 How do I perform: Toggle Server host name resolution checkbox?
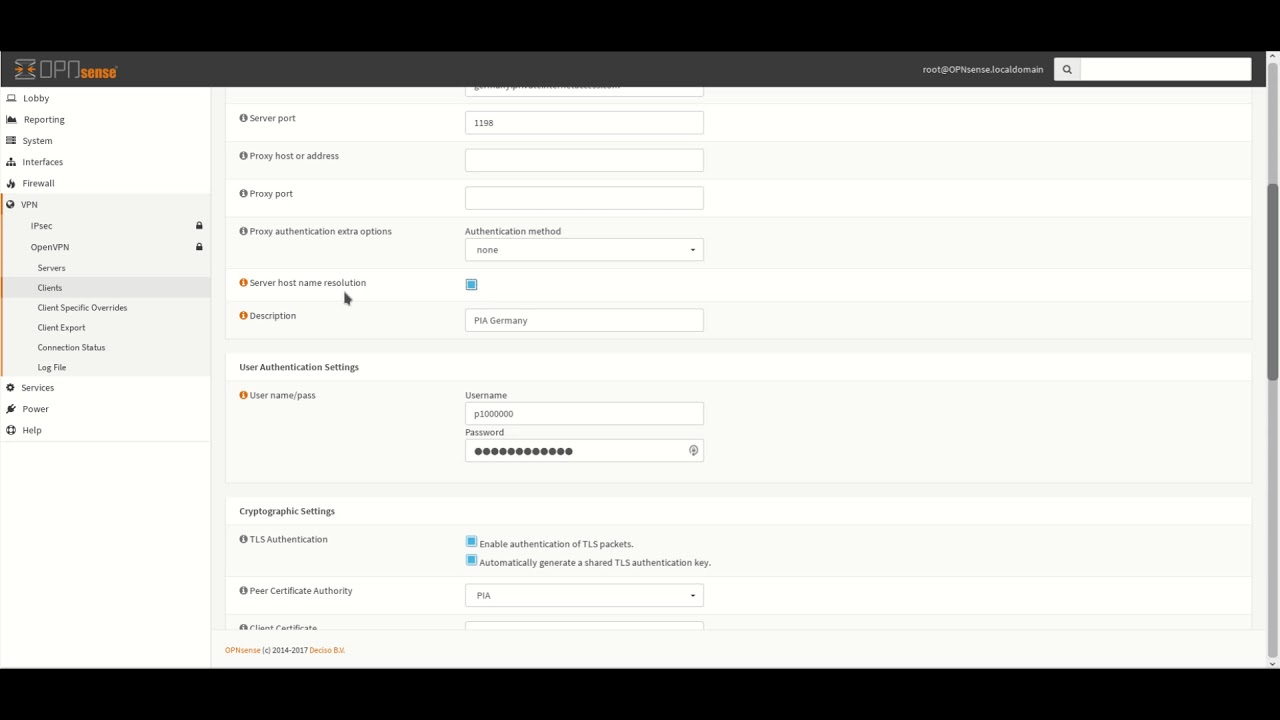click(x=471, y=285)
